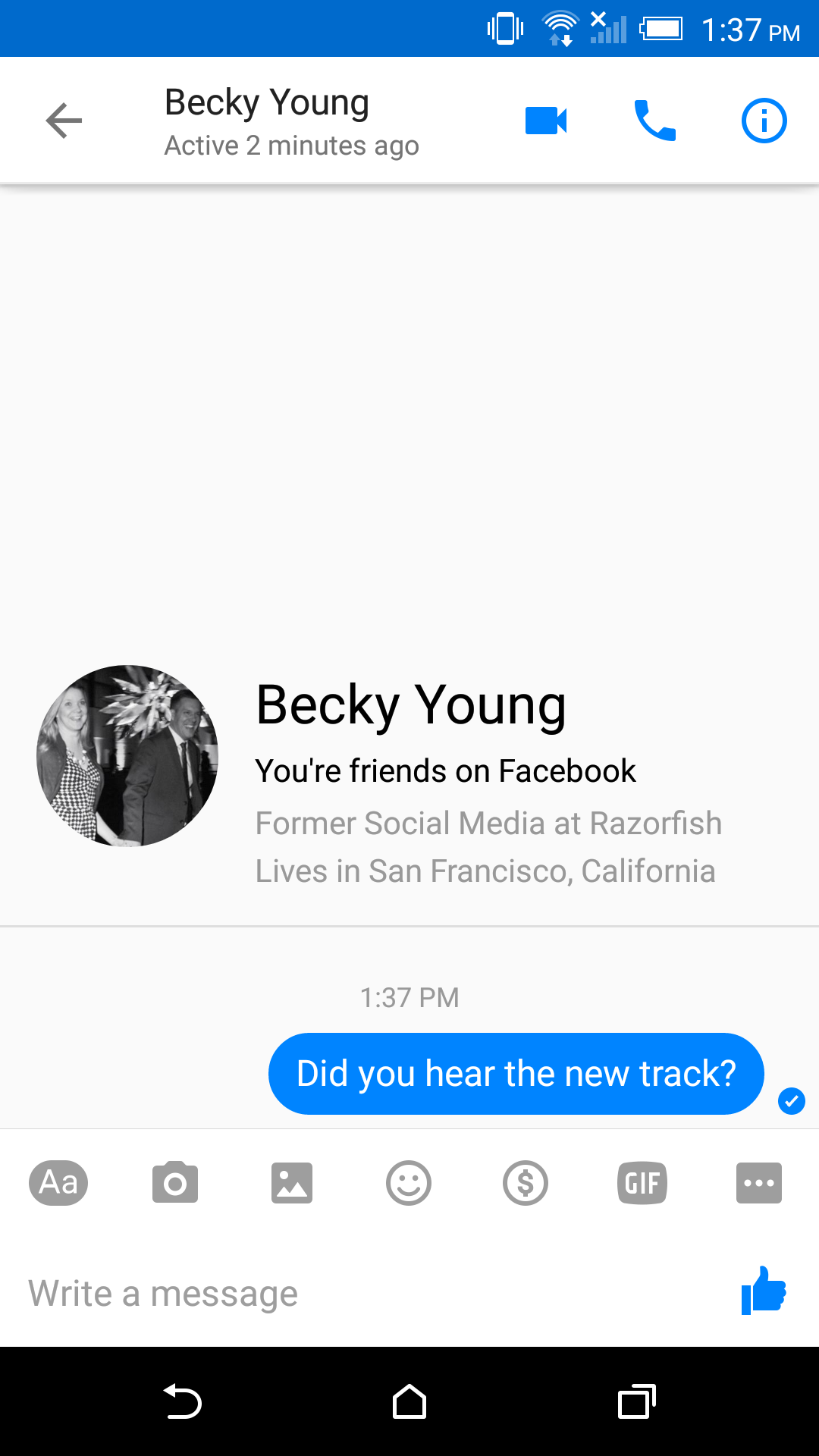Tap the Android home navigation button
This screenshot has height=1456, width=819.
409,1401
